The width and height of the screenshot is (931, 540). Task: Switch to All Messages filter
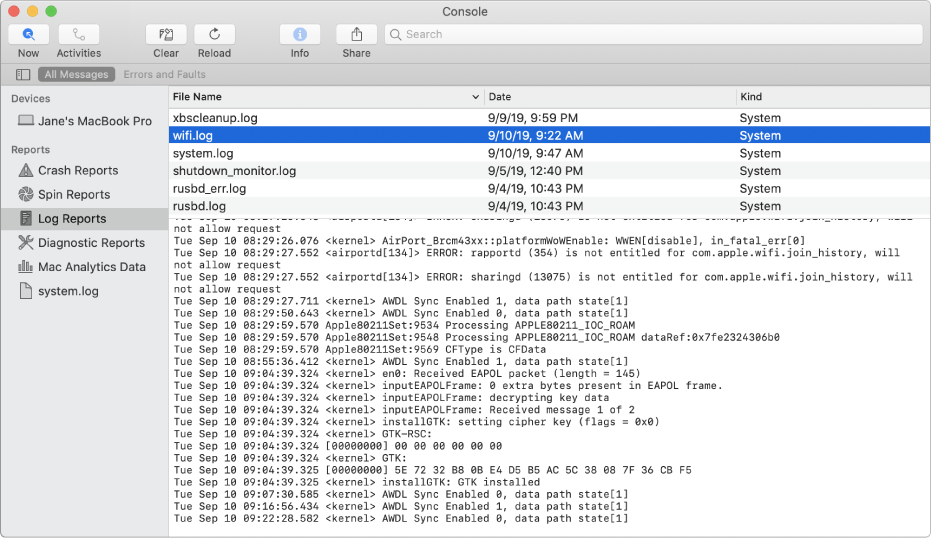tap(75, 75)
